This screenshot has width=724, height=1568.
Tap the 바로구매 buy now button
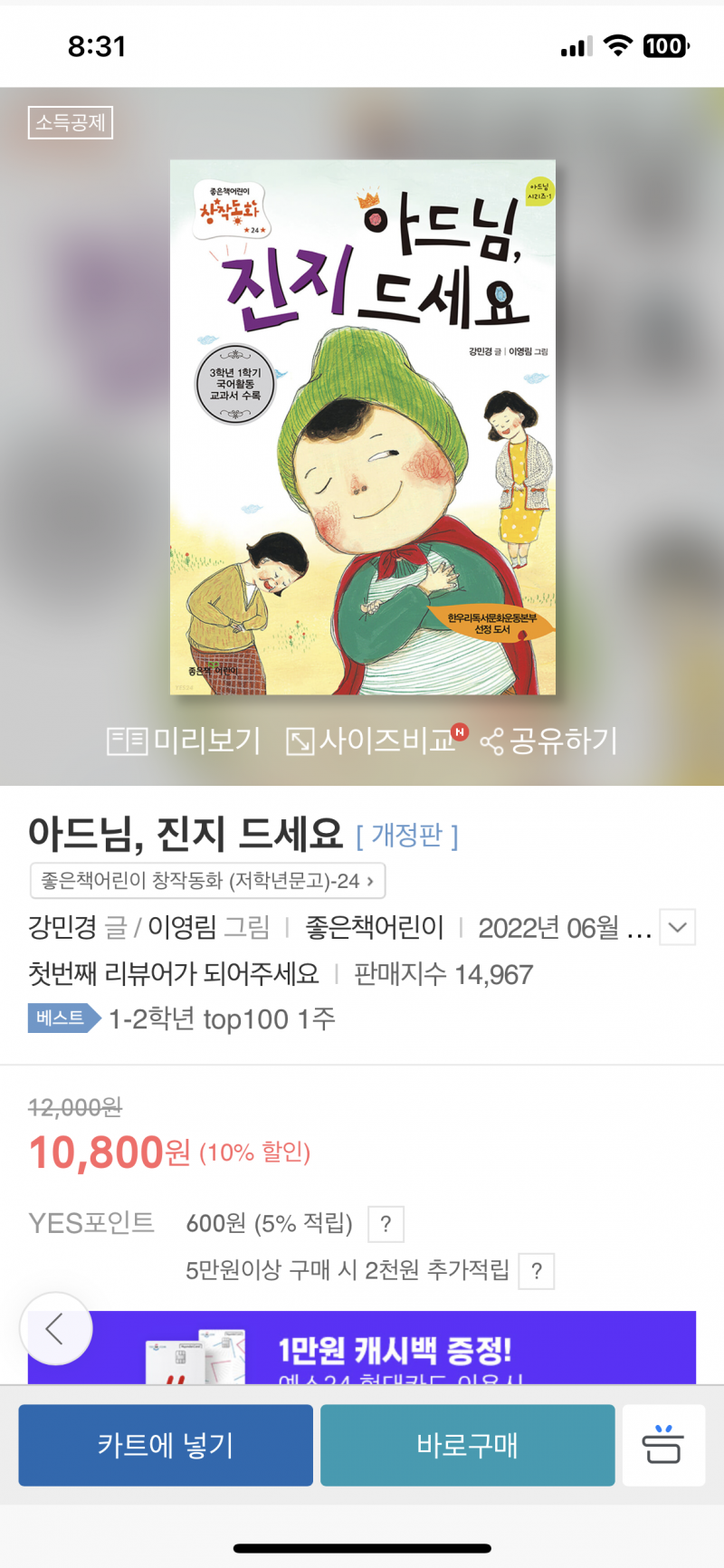(468, 1445)
